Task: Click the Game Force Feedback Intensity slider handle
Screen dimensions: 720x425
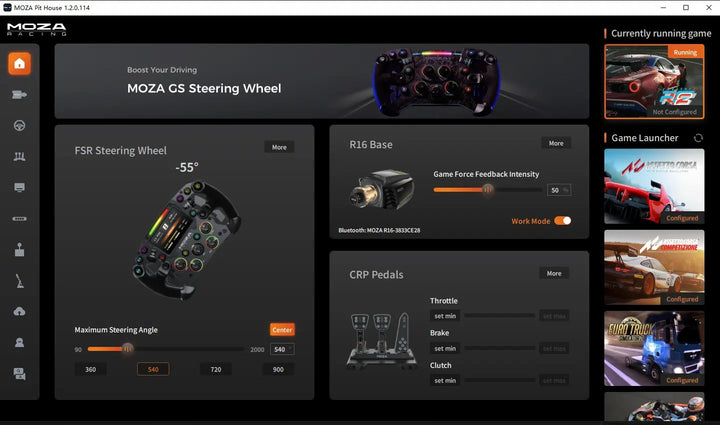Action: click(488, 190)
